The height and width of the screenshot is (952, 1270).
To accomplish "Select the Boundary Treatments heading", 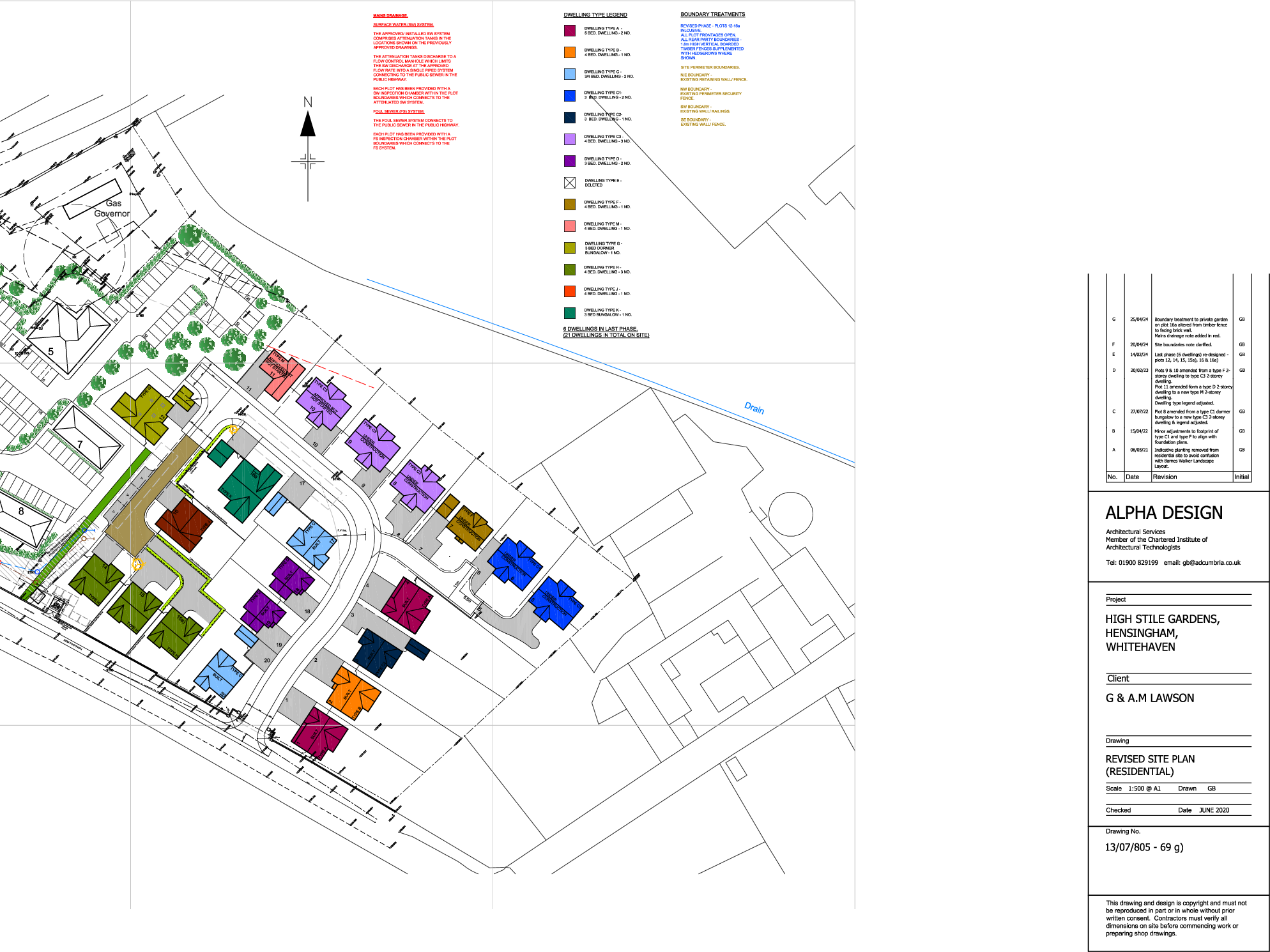I will pos(712,14).
